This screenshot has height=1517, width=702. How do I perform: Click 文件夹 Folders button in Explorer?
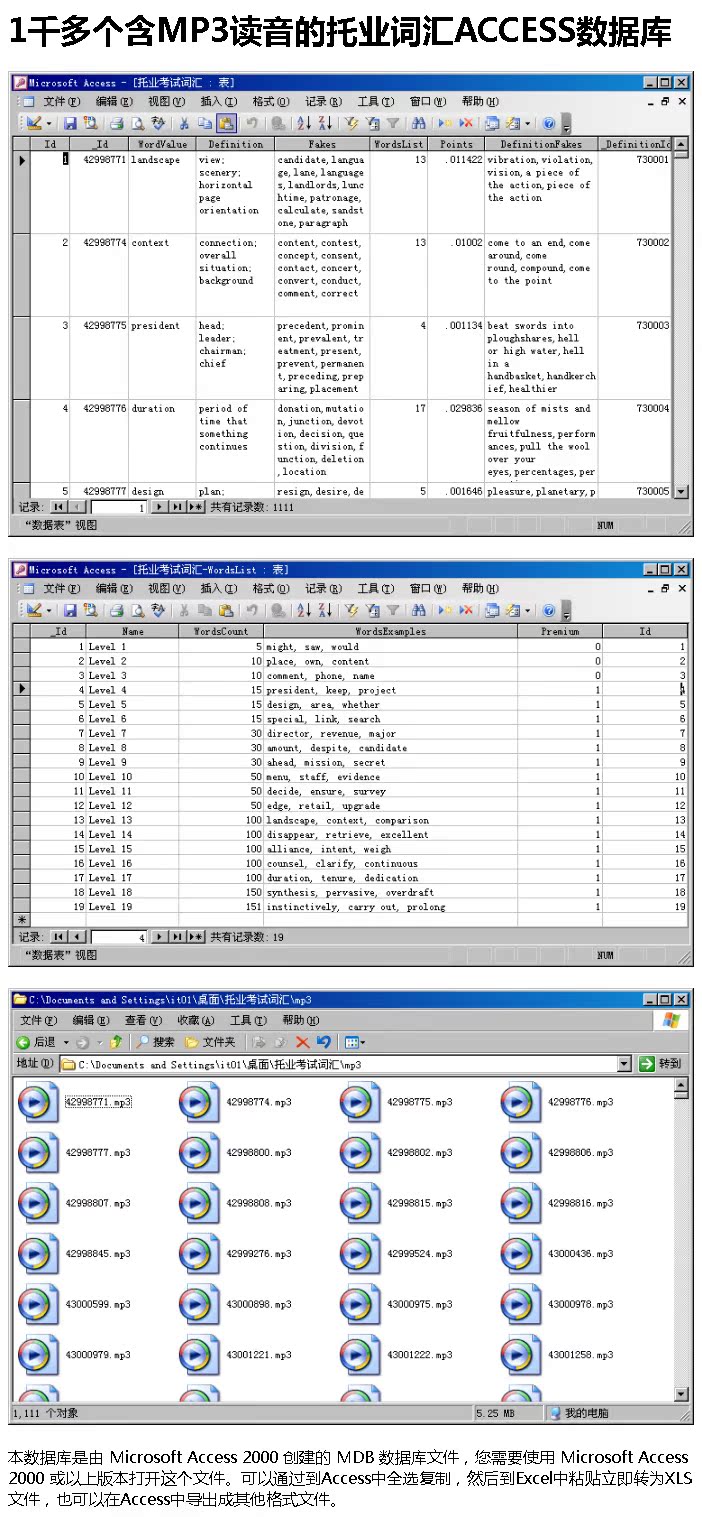(209, 1042)
